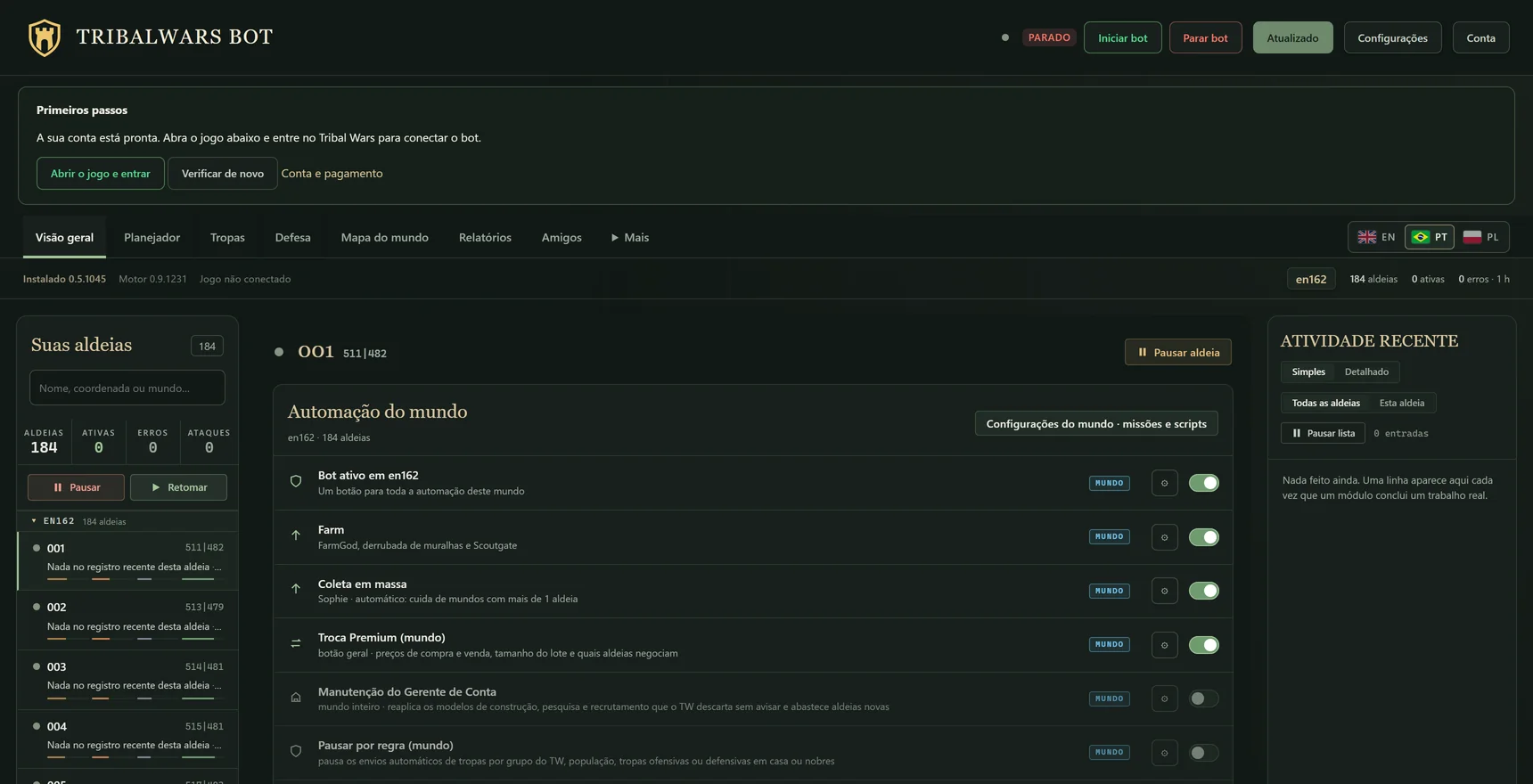Click Iniciar bot button
The image size is (1533, 784).
pyautogui.click(x=1122, y=37)
